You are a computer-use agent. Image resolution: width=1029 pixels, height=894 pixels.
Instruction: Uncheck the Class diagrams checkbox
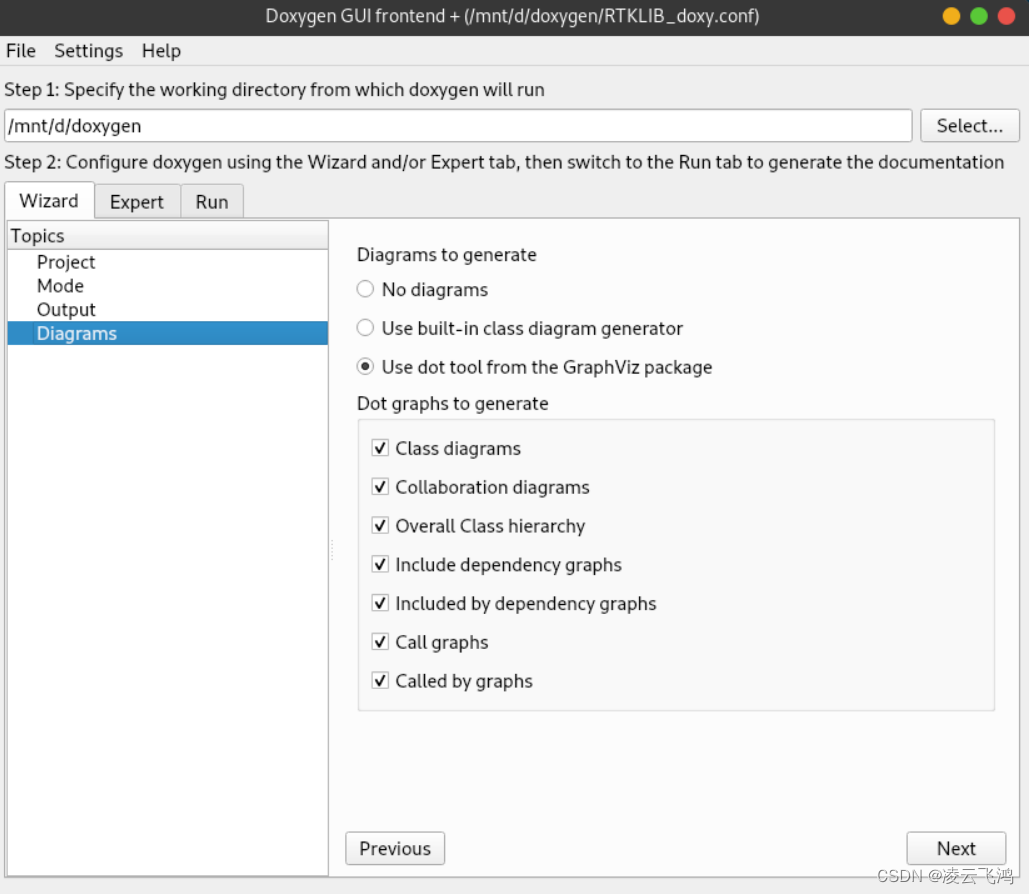tap(380, 448)
